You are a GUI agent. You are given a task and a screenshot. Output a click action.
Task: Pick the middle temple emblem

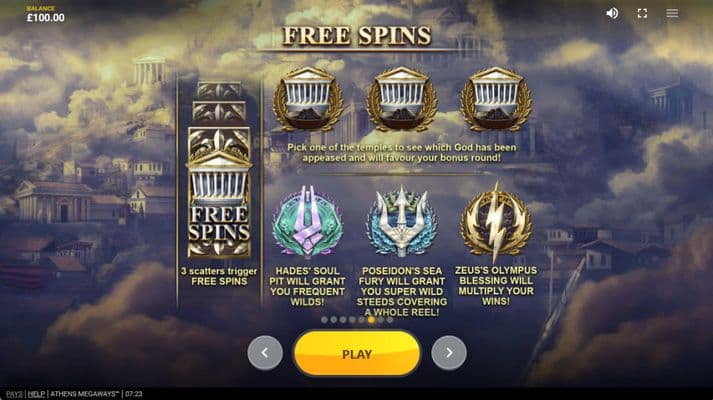[x=402, y=100]
